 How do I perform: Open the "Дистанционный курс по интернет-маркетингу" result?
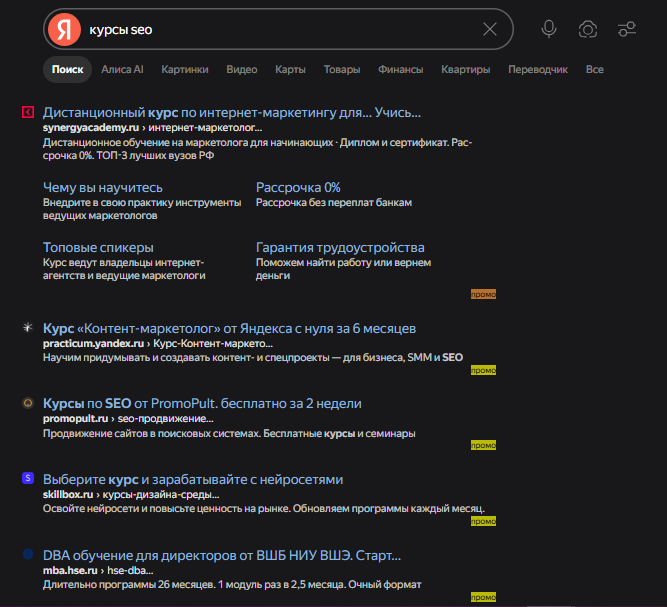click(x=231, y=113)
